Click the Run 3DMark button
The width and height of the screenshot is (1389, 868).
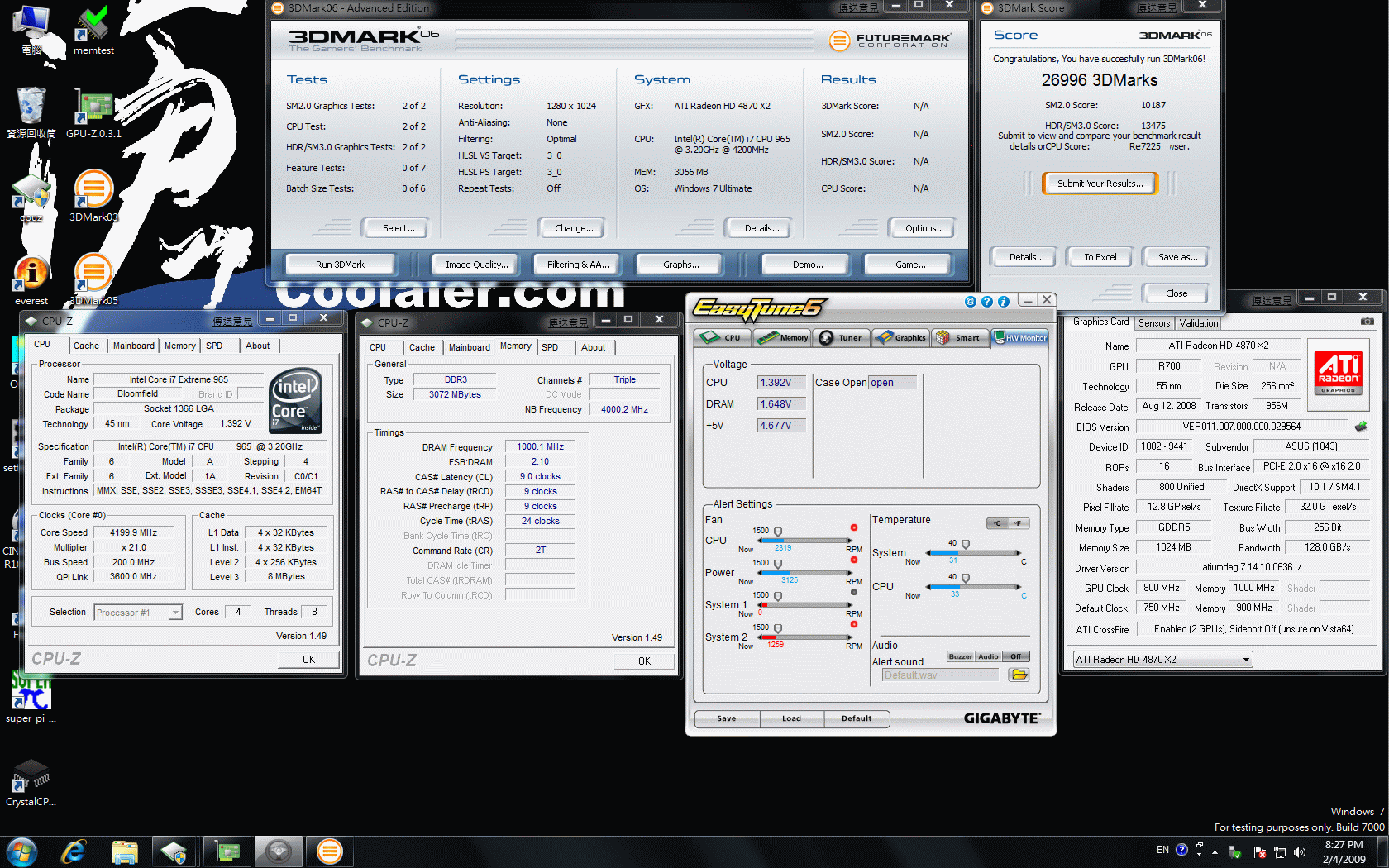click(x=340, y=265)
